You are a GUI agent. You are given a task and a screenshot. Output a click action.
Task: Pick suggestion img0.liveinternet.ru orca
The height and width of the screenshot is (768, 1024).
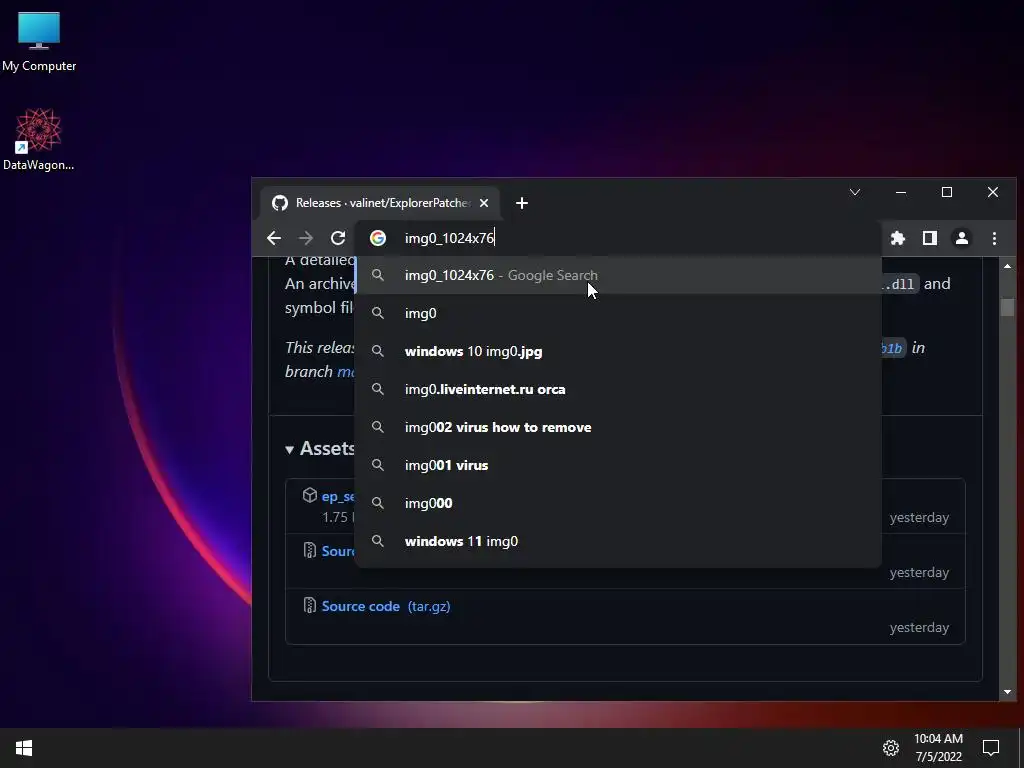pos(618,389)
